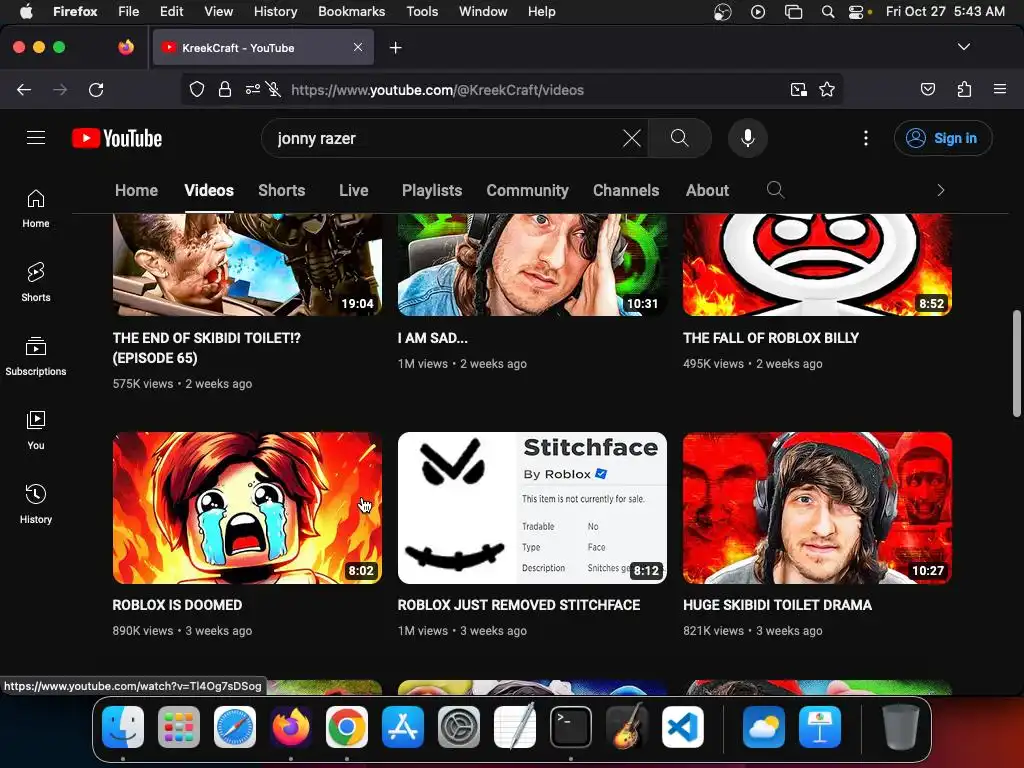Open the Channels tab
Image resolution: width=1024 pixels, height=768 pixels.
point(626,190)
